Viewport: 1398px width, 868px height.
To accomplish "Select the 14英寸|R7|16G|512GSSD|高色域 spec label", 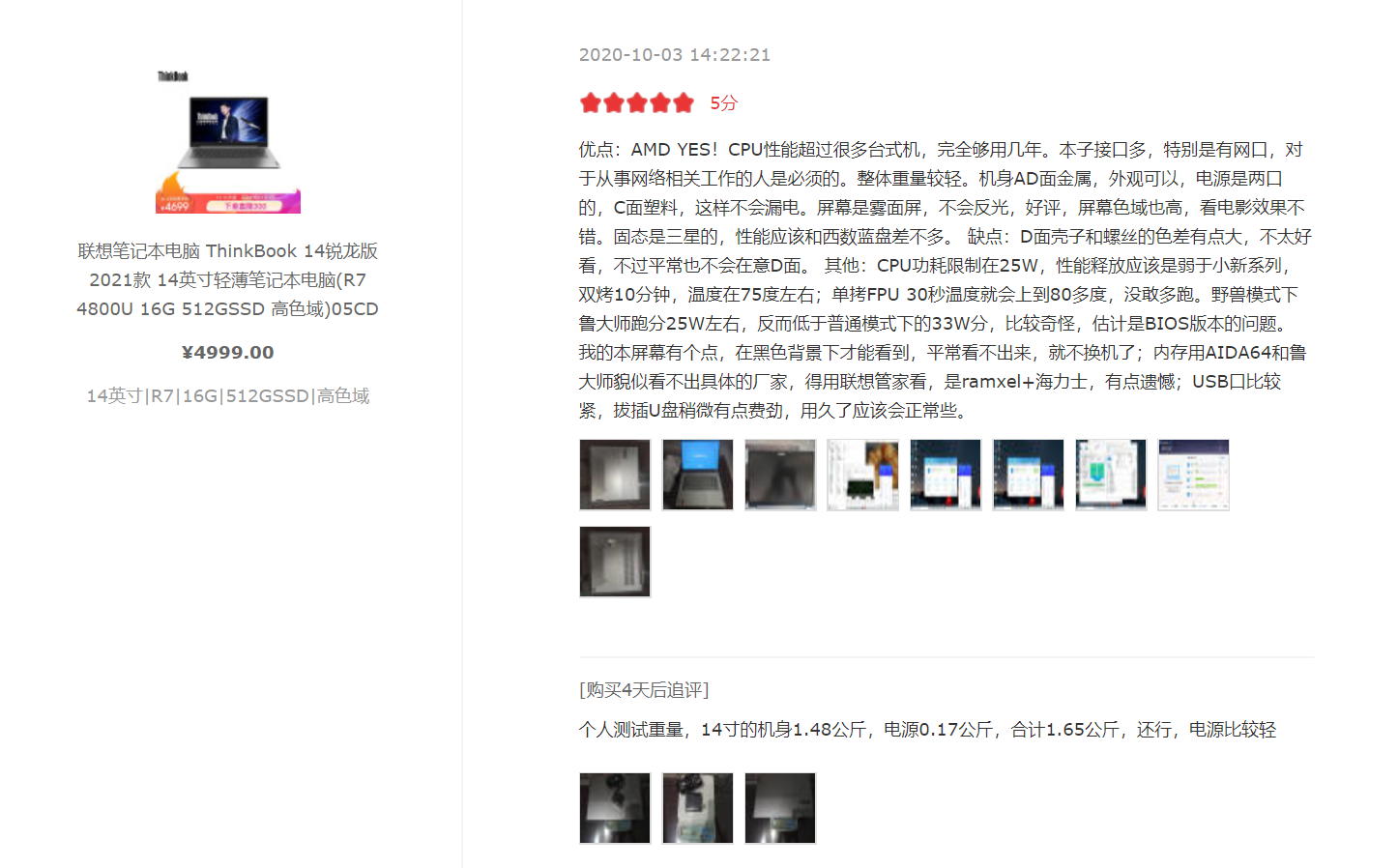I will [x=228, y=395].
